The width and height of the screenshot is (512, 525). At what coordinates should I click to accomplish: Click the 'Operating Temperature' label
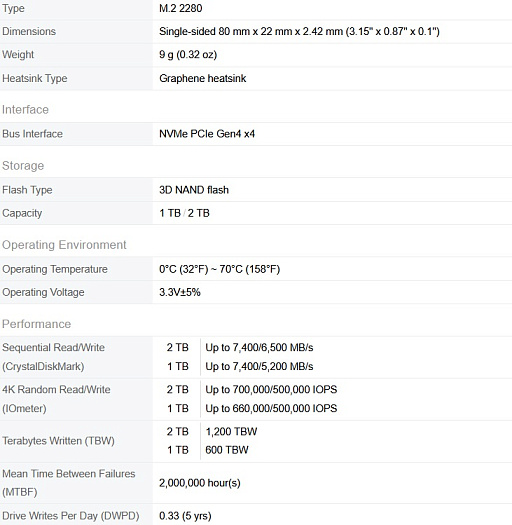[55, 269]
